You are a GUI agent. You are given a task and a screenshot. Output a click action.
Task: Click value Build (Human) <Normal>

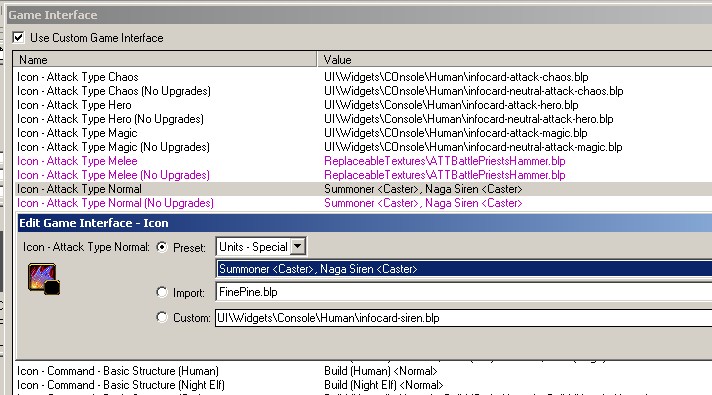pos(381,371)
